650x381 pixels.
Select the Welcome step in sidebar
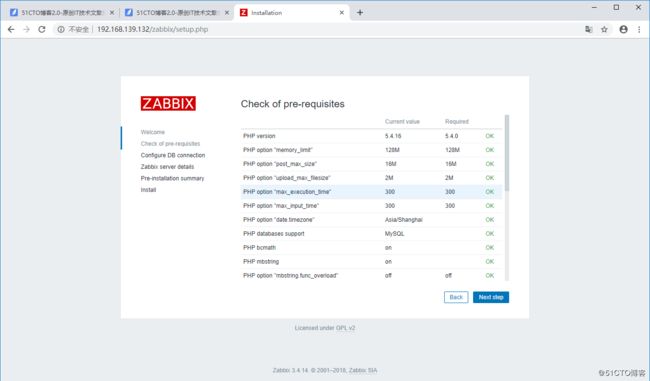[153, 132]
